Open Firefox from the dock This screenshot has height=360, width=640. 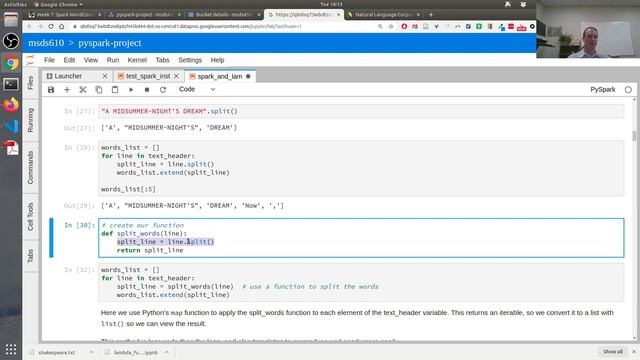point(11,105)
